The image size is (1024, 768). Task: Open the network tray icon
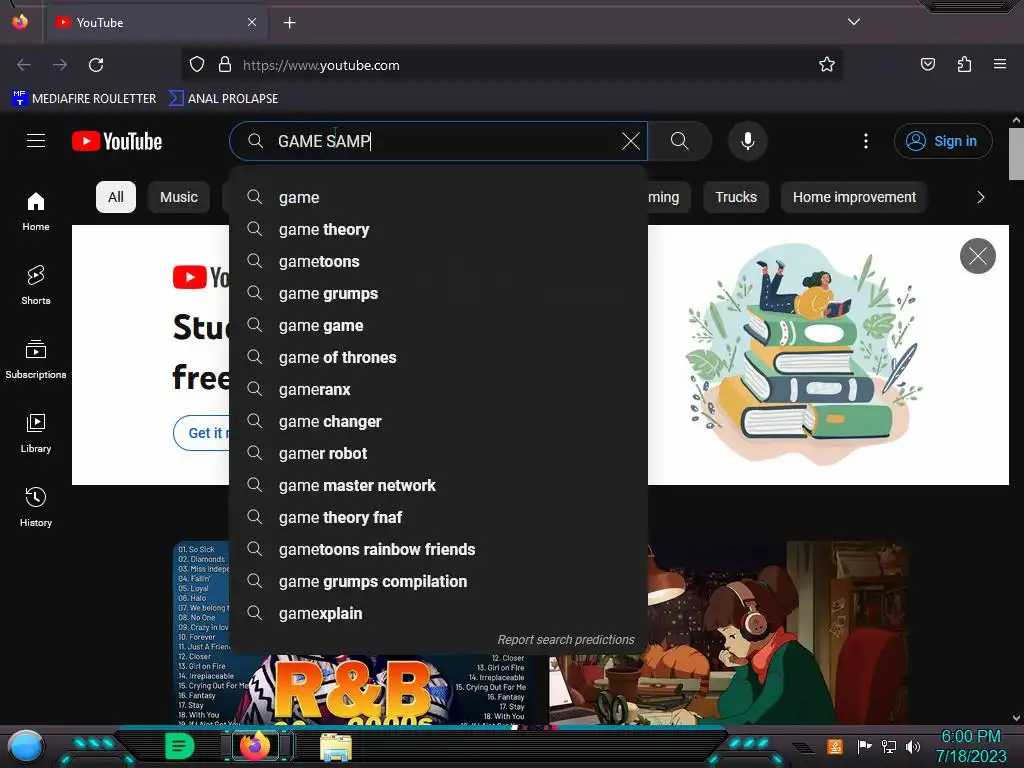click(x=888, y=746)
